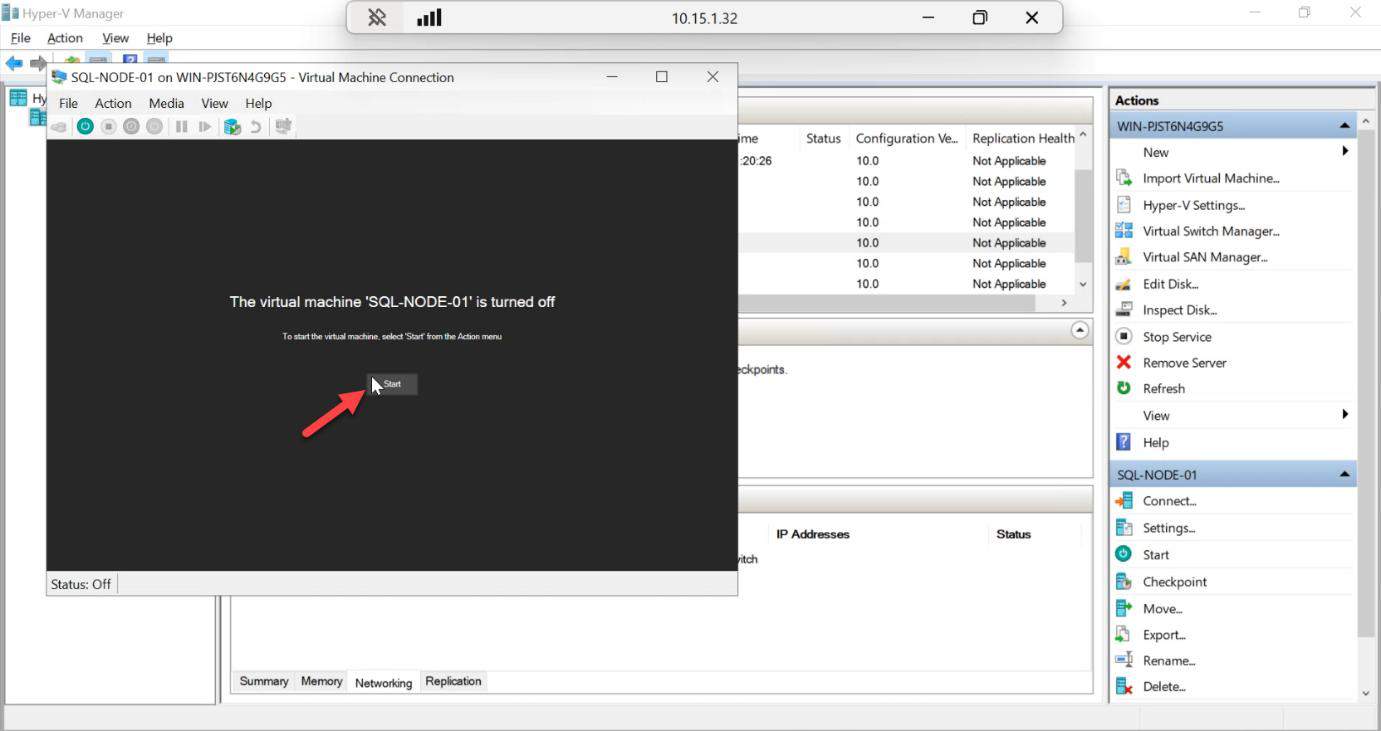This screenshot has width=1381, height=731.
Task: Switch to the Networking tab
Action: (383, 682)
